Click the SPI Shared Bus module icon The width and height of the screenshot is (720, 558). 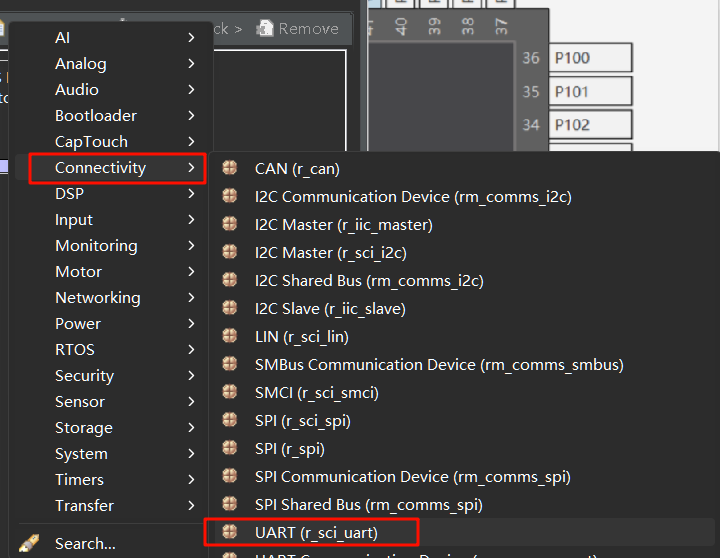pyautogui.click(x=230, y=504)
